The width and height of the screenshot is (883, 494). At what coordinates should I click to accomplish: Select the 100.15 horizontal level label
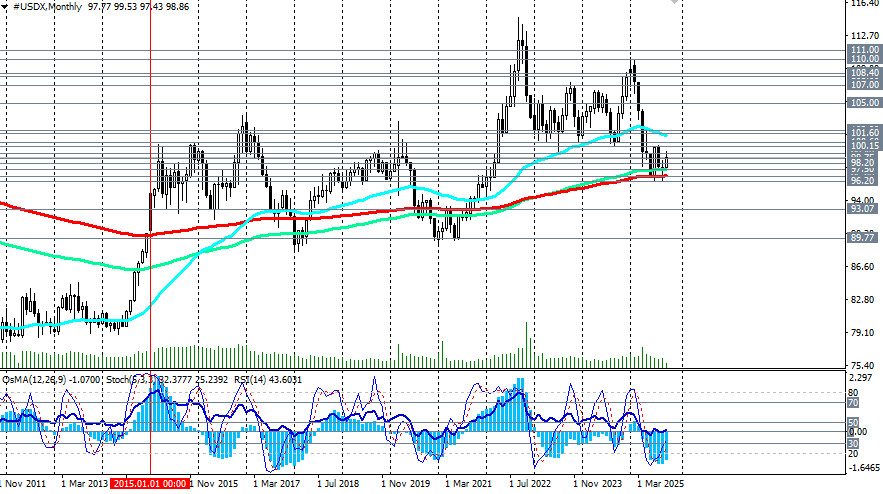865,146
